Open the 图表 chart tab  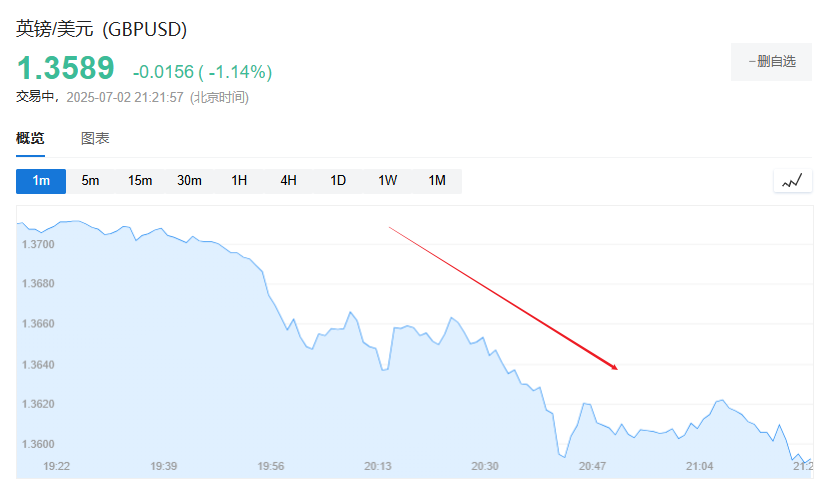coord(95,139)
